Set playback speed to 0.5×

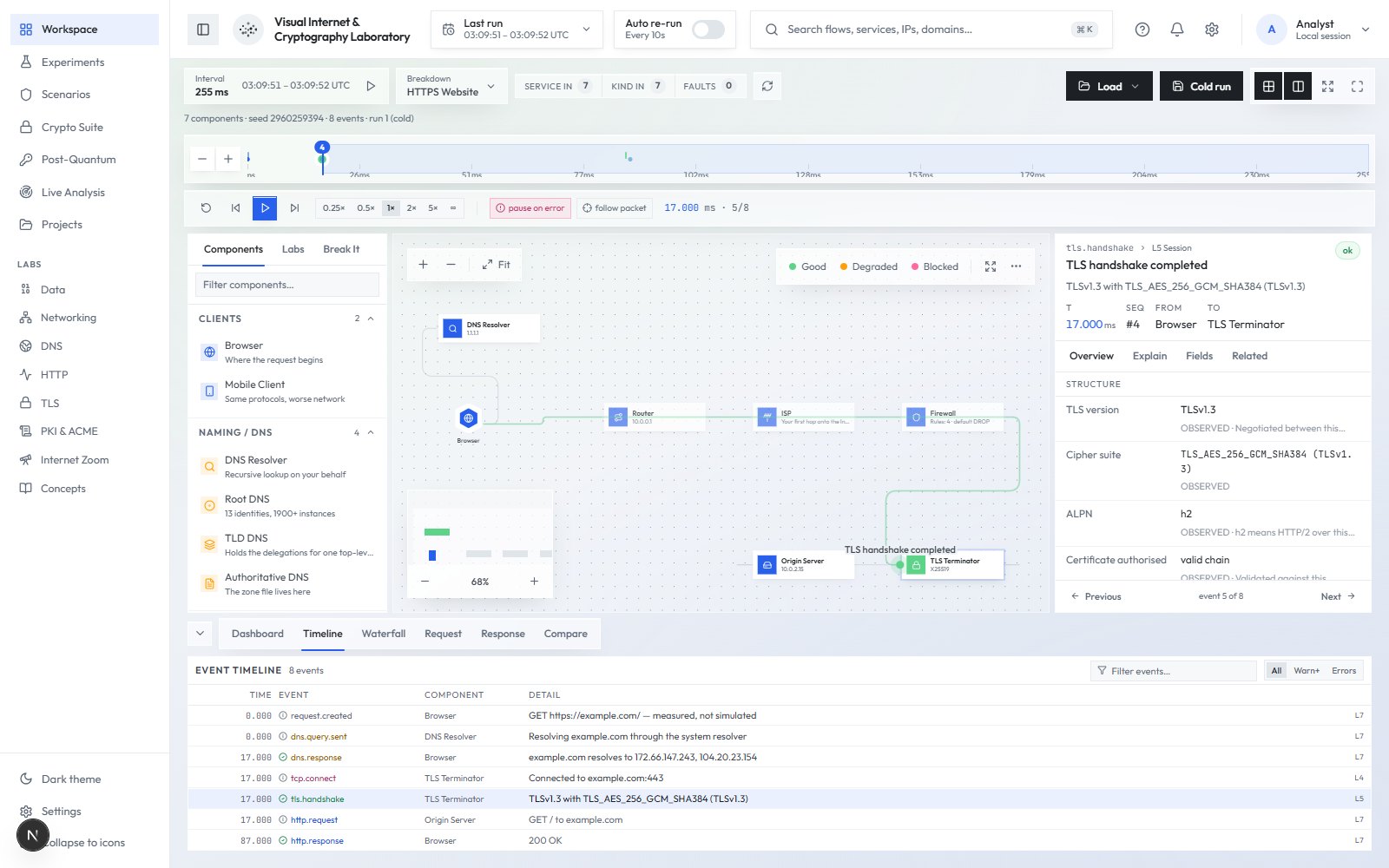[x=365, y=208]
